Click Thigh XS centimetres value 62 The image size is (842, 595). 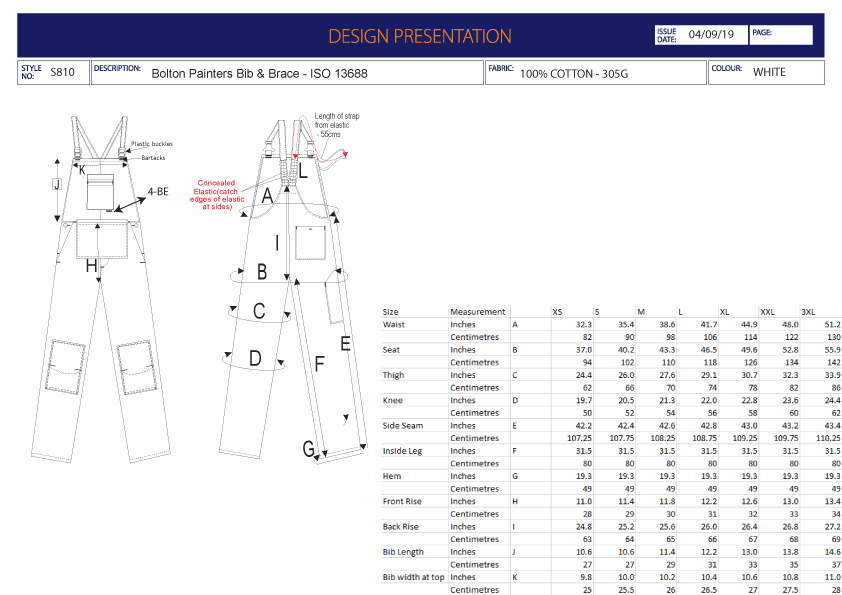(587, 387)
